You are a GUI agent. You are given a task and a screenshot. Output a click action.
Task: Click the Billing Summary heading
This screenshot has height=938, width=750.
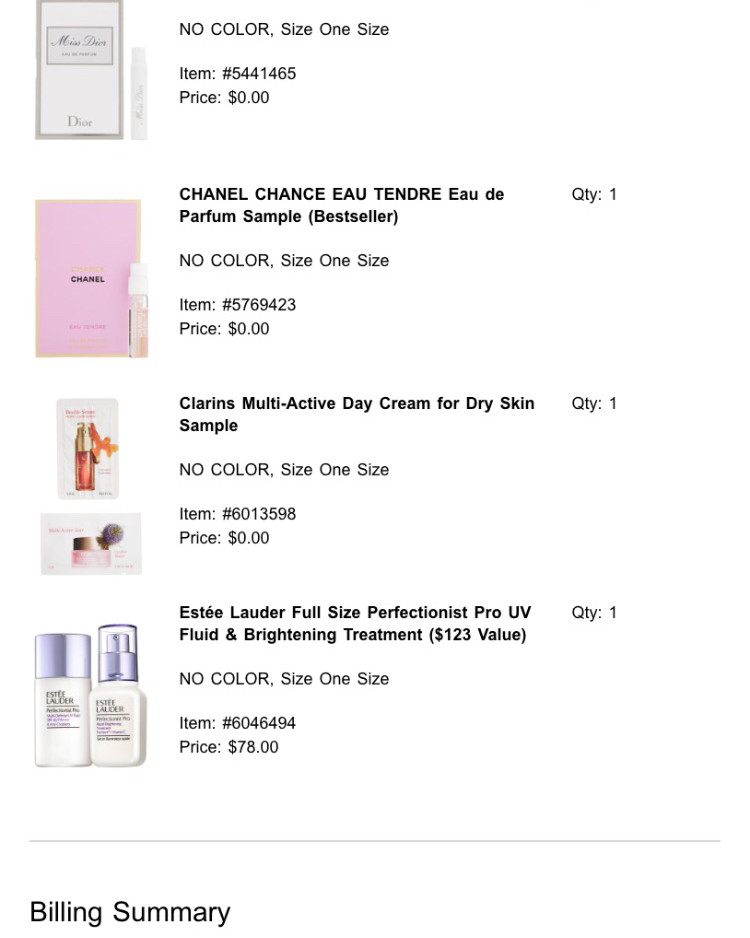[130, 913]
